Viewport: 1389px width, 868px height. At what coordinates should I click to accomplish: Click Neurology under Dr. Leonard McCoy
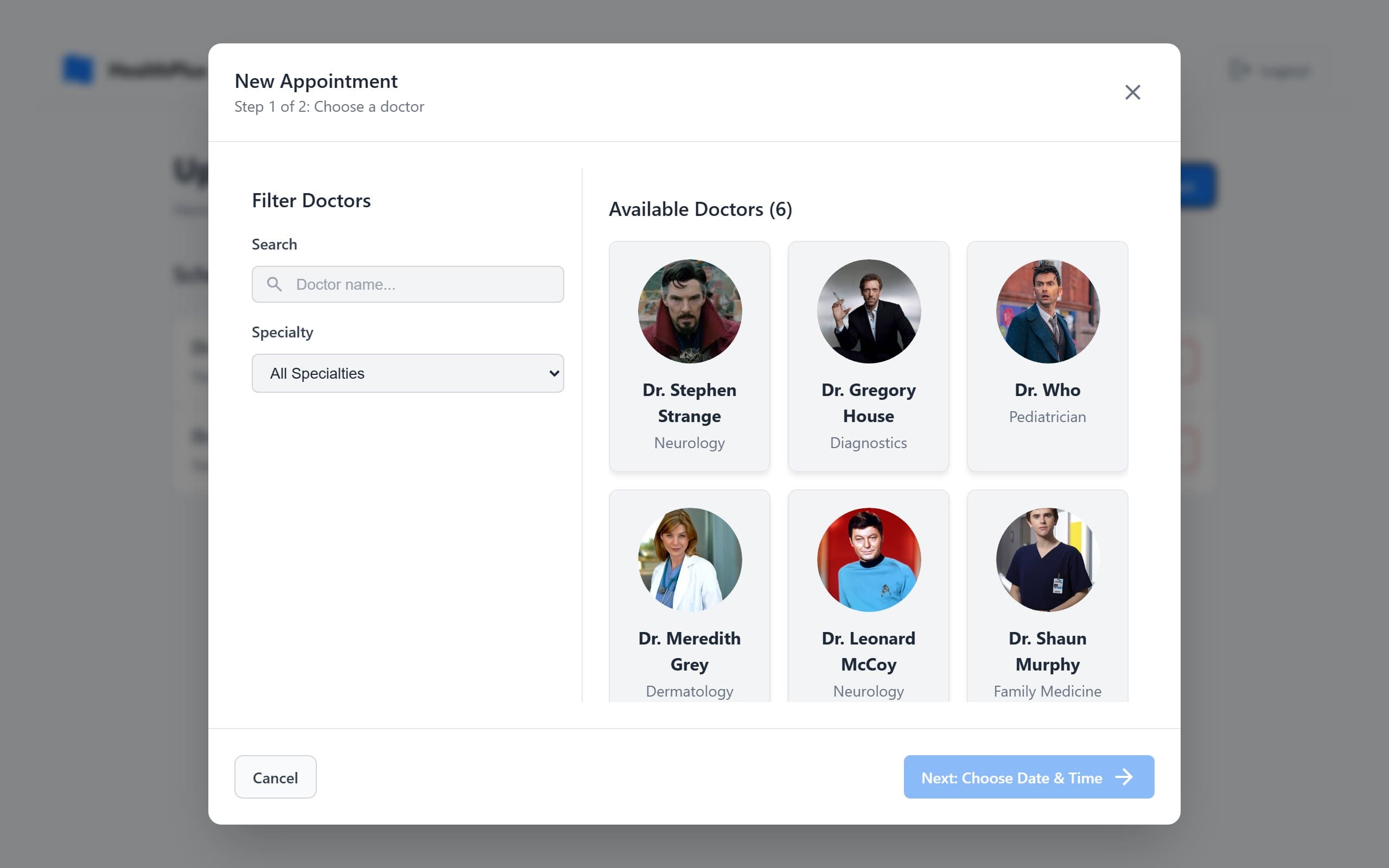point(869,691)
